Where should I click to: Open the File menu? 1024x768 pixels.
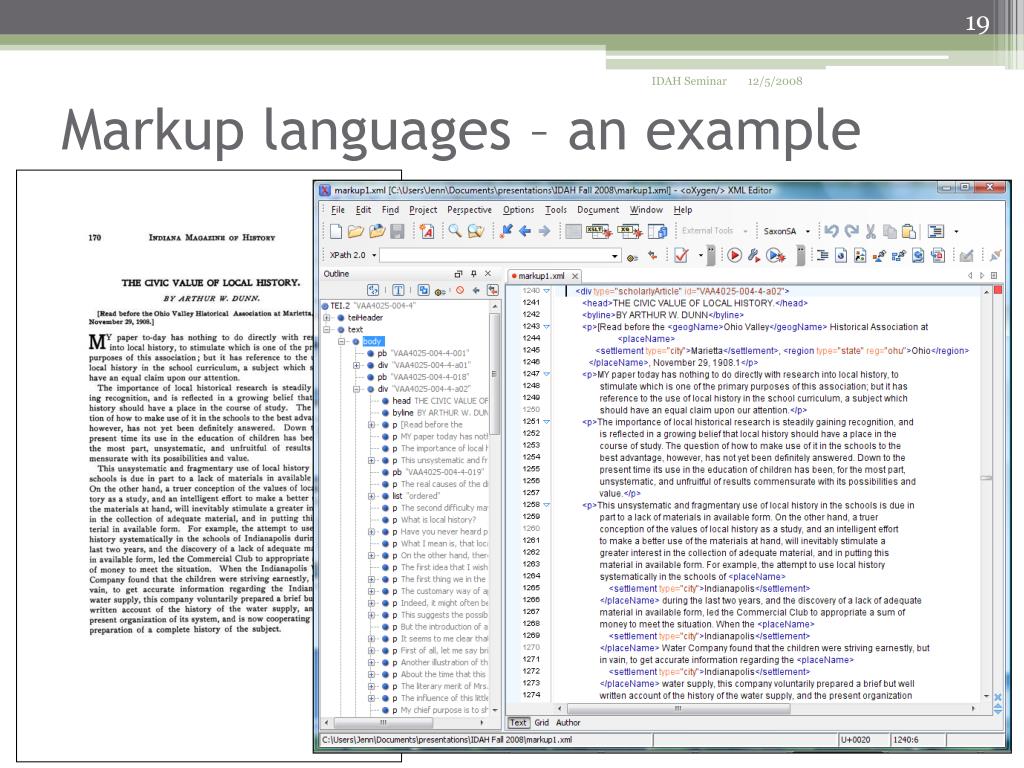pos(338,210)
